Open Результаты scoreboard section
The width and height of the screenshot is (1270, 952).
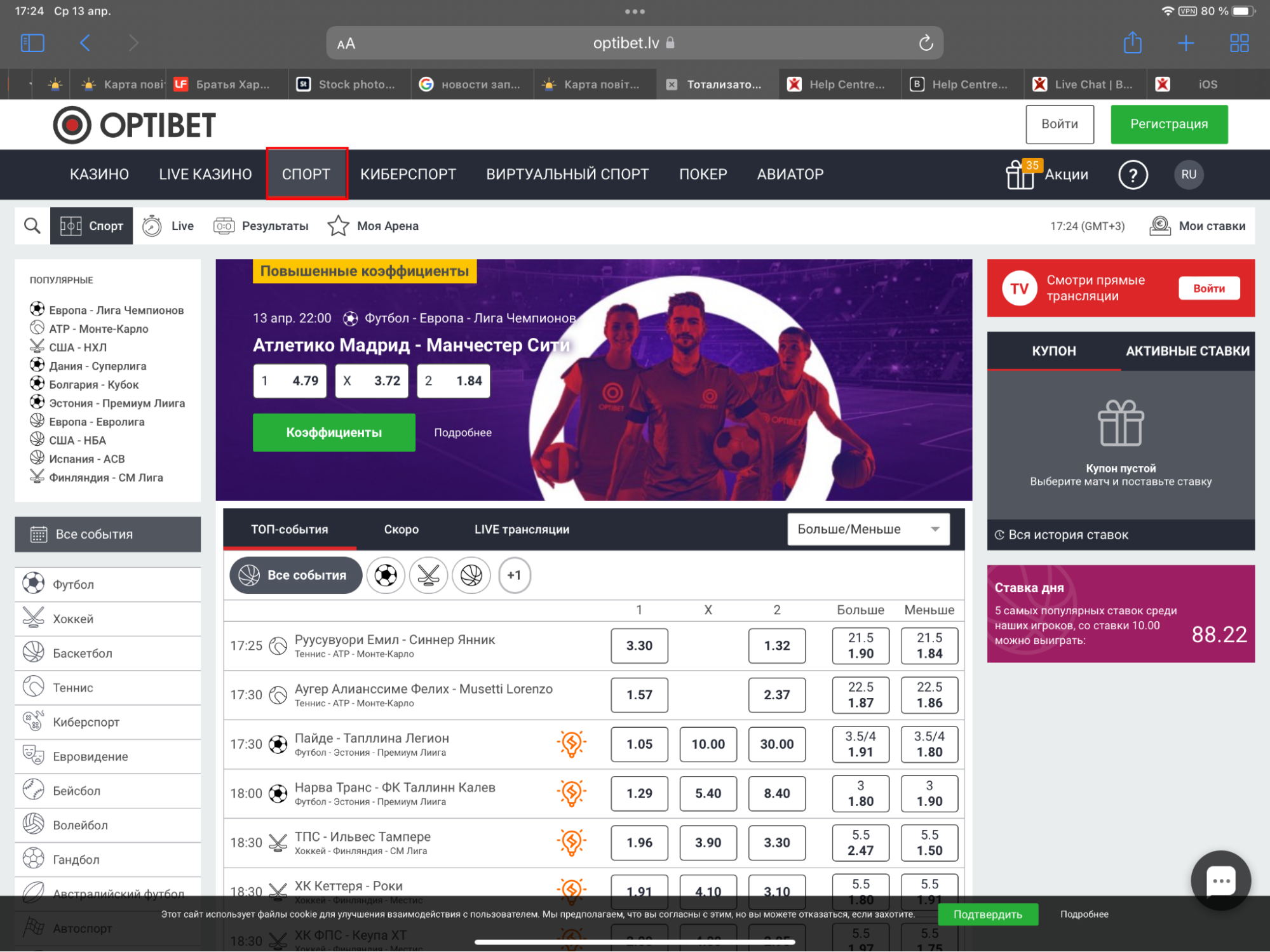tap(260, 225)
